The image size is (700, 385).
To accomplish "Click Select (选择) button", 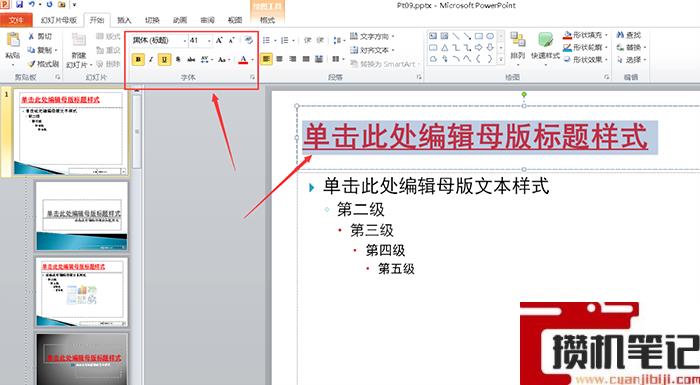I will (x=631, y=59).
